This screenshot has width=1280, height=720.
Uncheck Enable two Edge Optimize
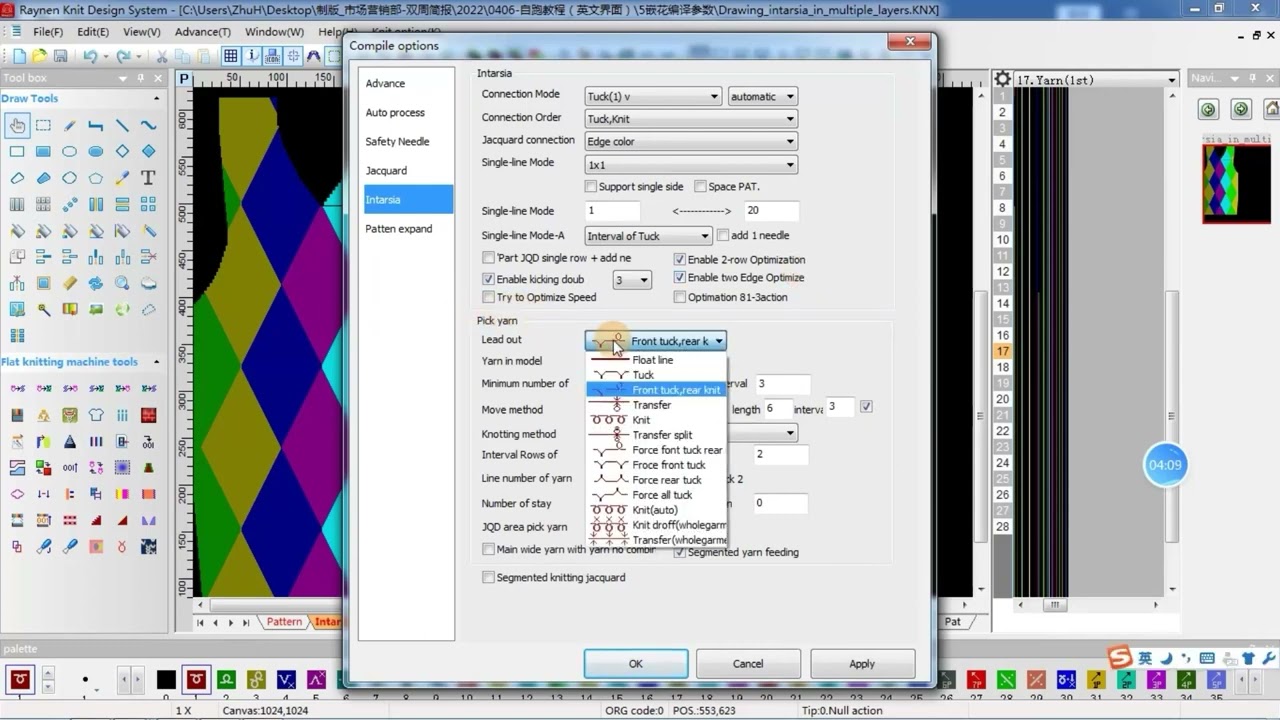pyautogui.click(x=680, y=277)
